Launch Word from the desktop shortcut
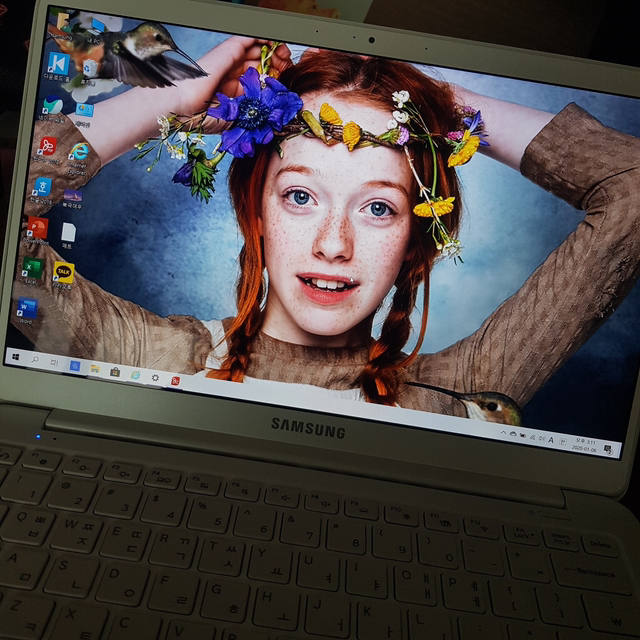Screen dimensions: 640x640 27,308
